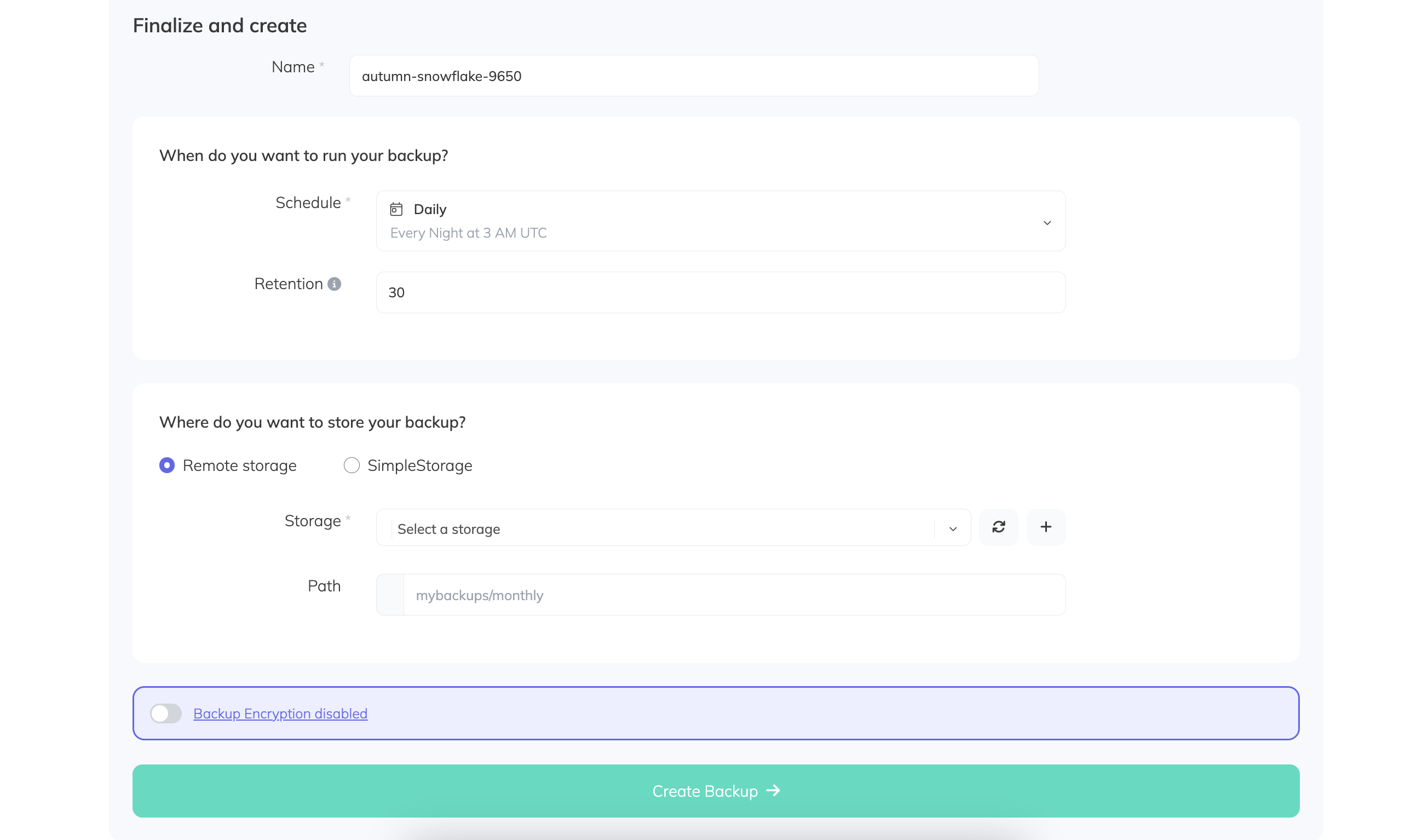Click the path prefix box before input
The width and height of the screenshot is (1405, 840).
(x=390, y=595)
